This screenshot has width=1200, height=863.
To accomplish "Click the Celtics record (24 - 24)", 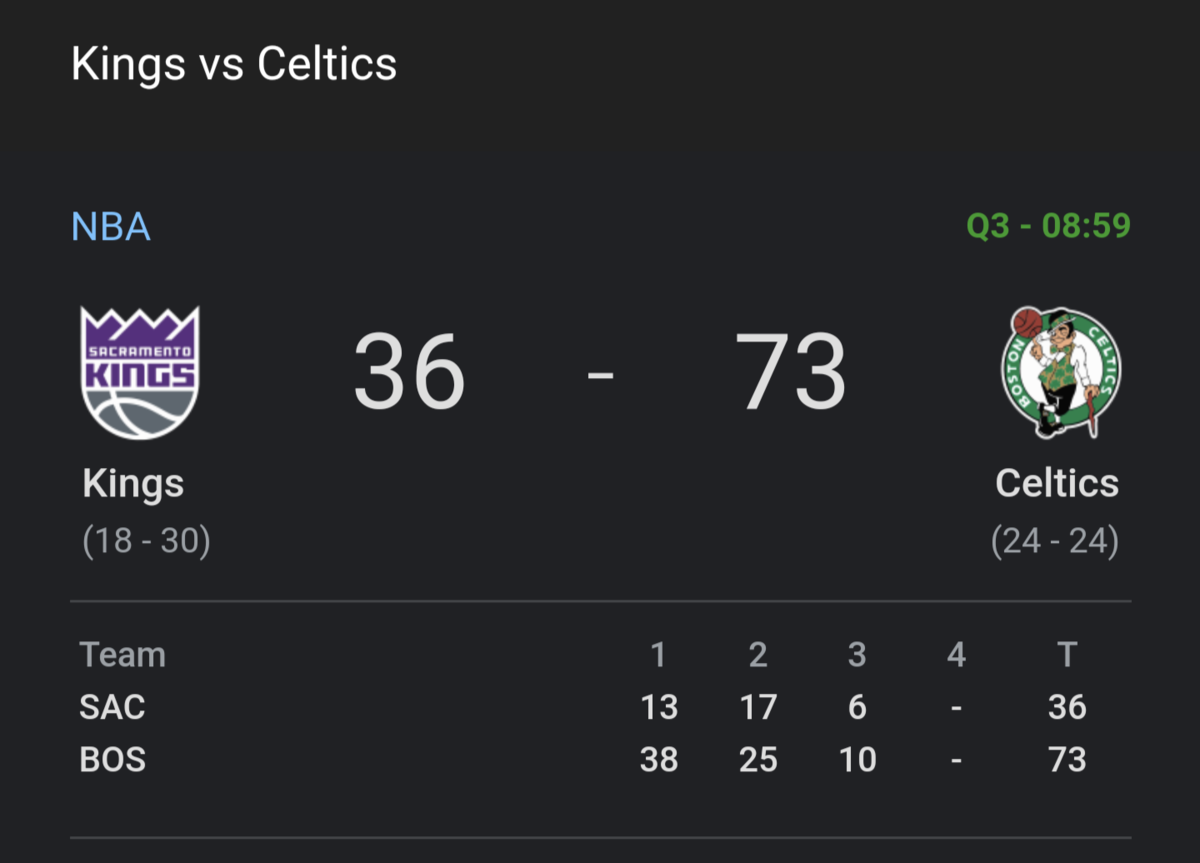I will click(x=1054, y=541).
